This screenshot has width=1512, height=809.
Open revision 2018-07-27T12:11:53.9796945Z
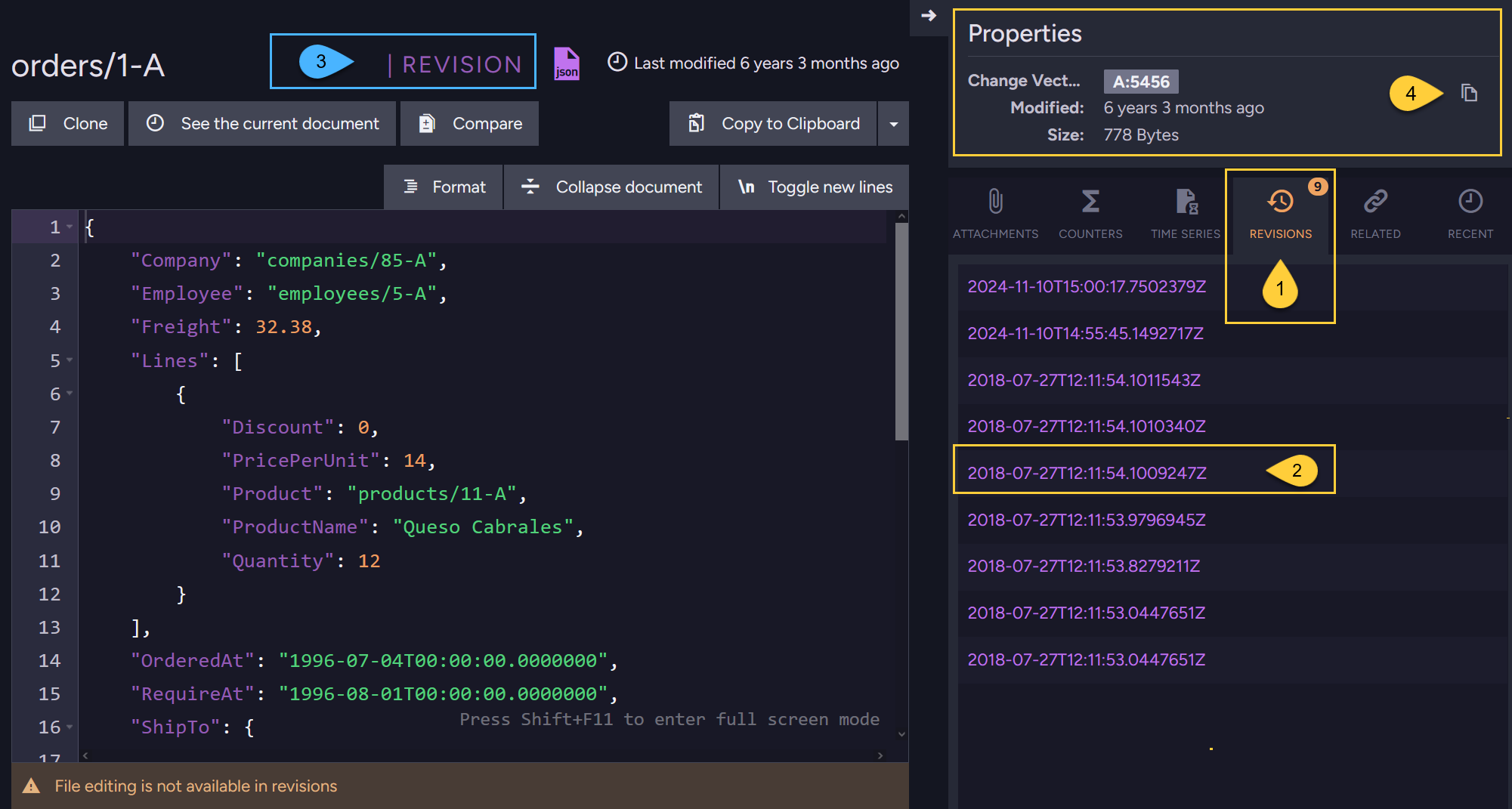coord(1087,520)
